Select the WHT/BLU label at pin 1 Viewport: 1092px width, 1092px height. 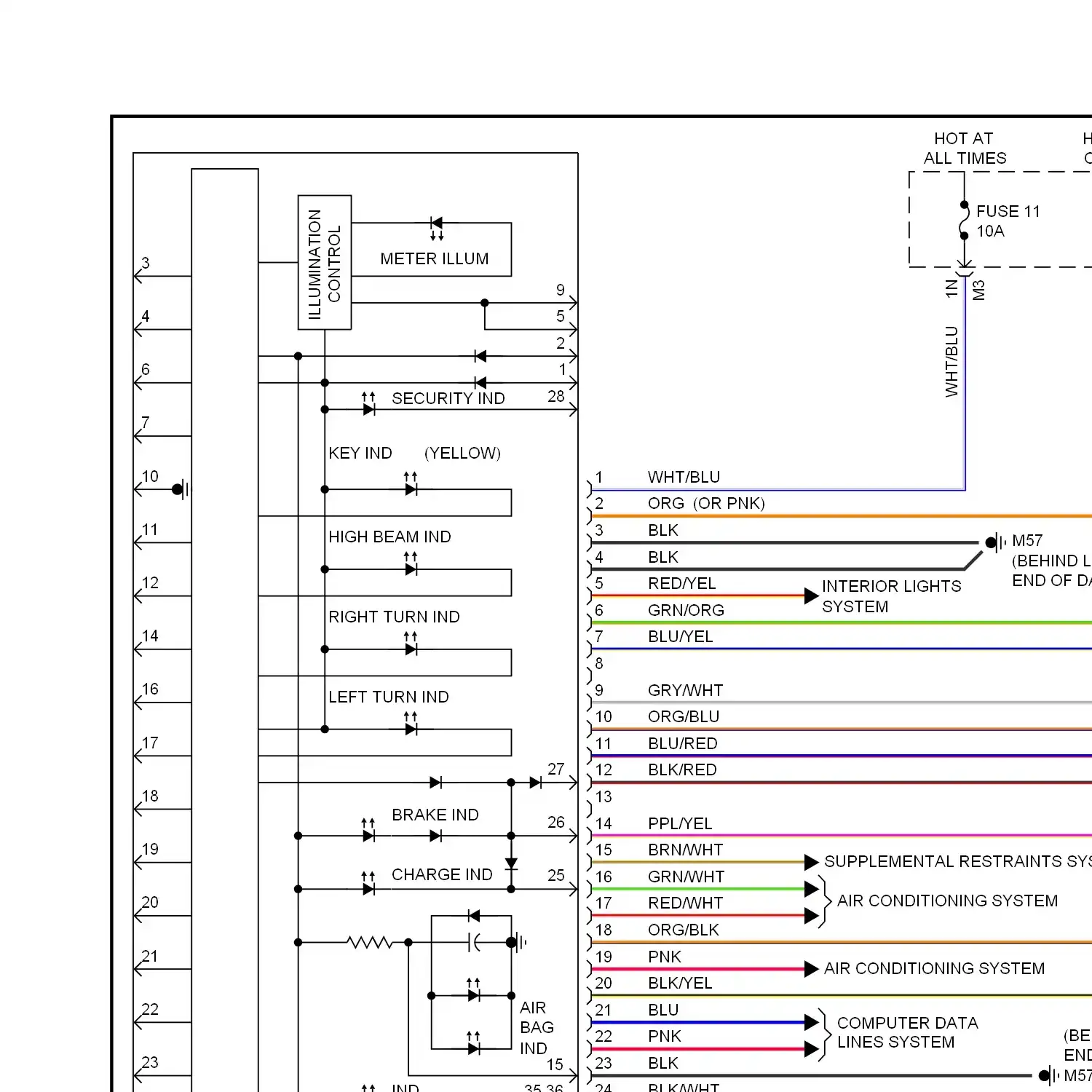684,477
